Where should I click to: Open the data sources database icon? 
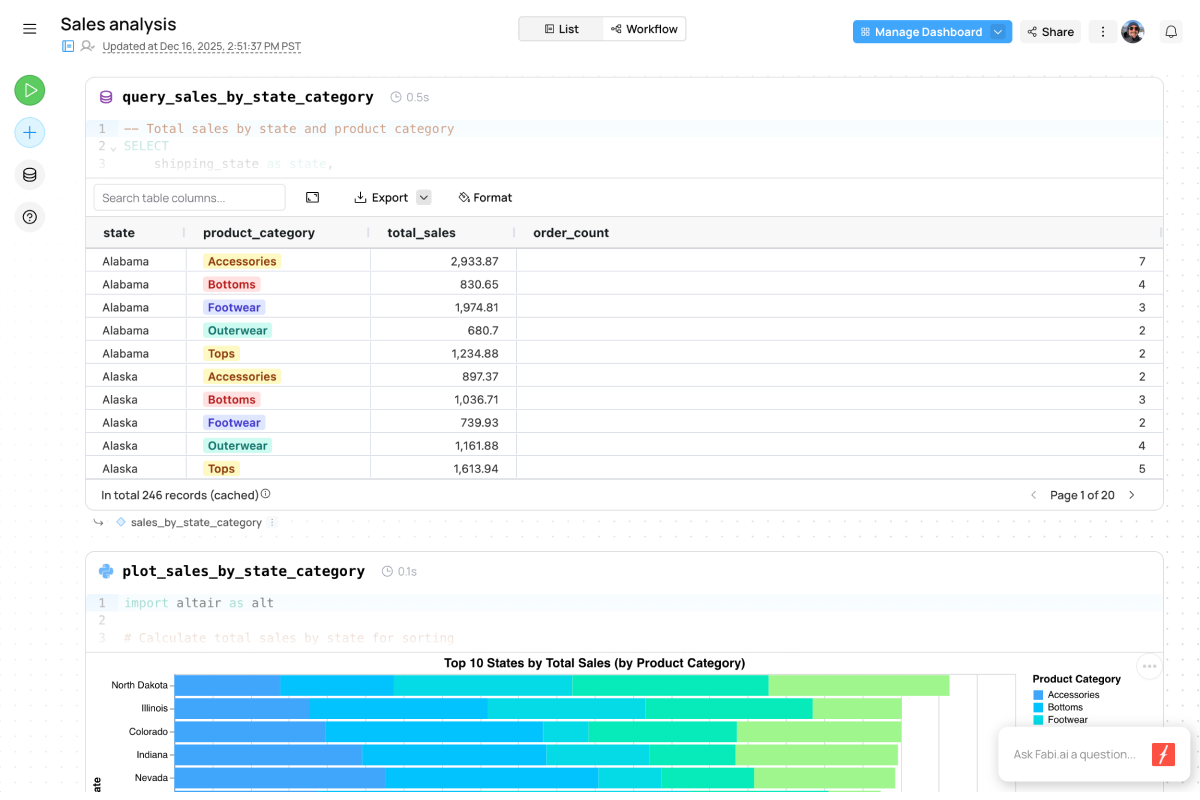tap(30, 175)
